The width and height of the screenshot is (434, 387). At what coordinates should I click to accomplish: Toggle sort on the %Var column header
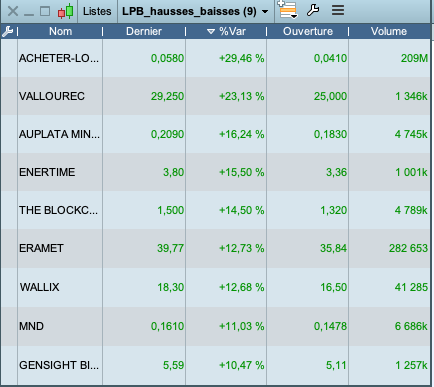[226, 31]
